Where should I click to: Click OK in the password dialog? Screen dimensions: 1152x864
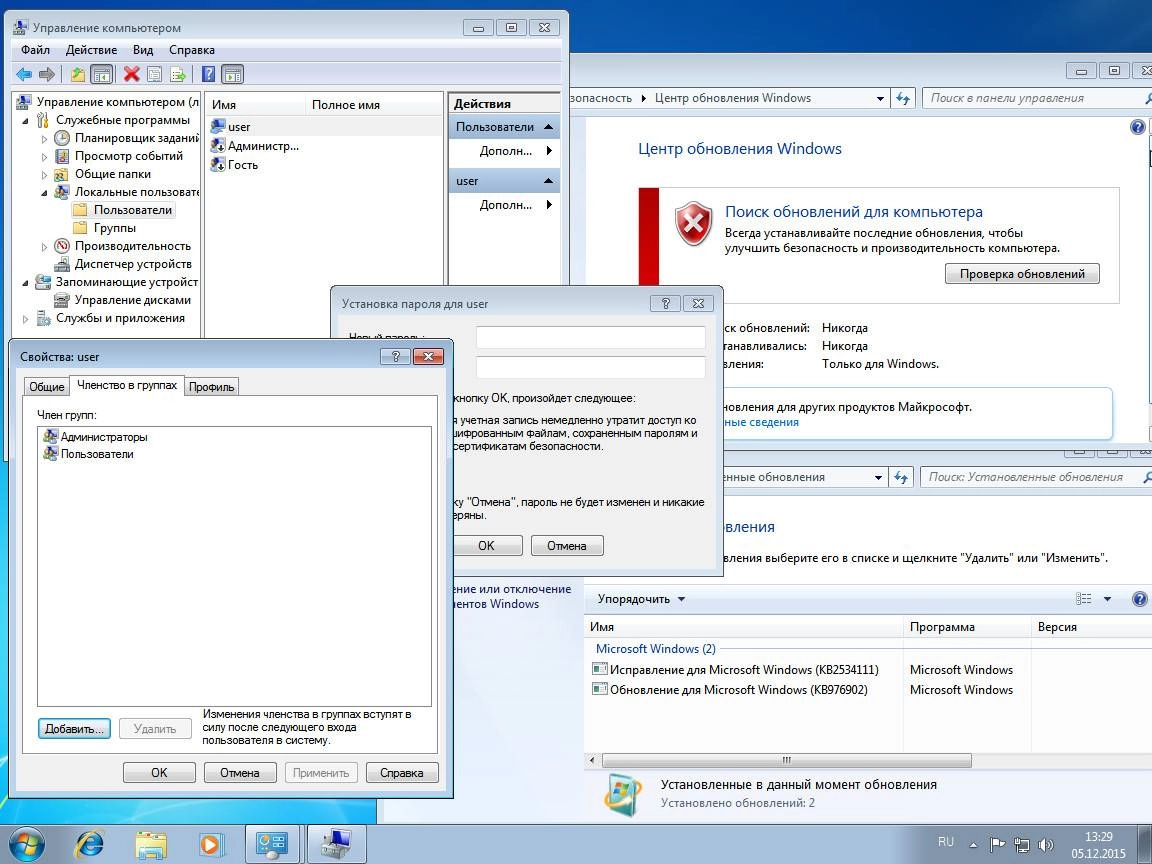(486, 546)
